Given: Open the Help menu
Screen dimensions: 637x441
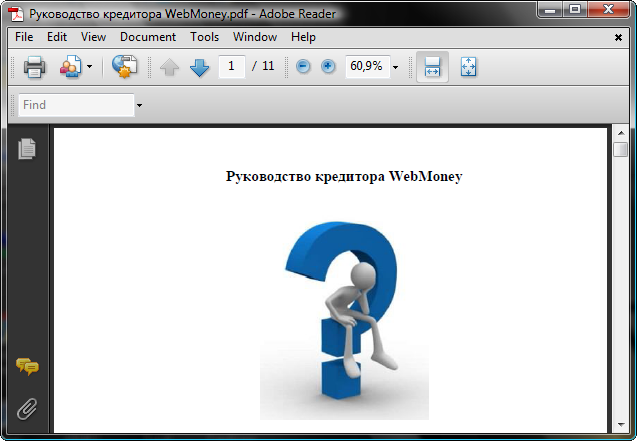Looking at the screenshot, I should click(303, 37).
